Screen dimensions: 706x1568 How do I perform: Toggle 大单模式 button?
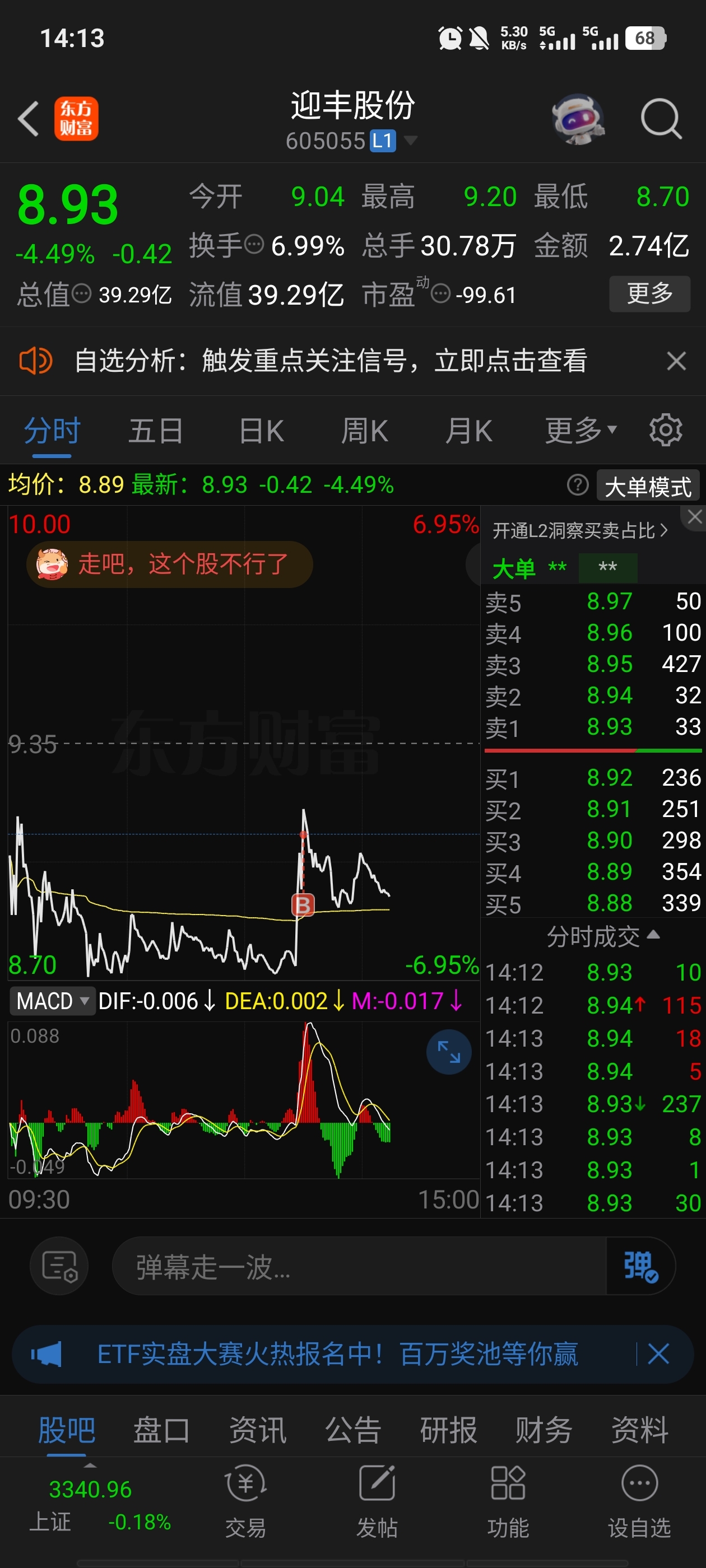tap(648, 486)
